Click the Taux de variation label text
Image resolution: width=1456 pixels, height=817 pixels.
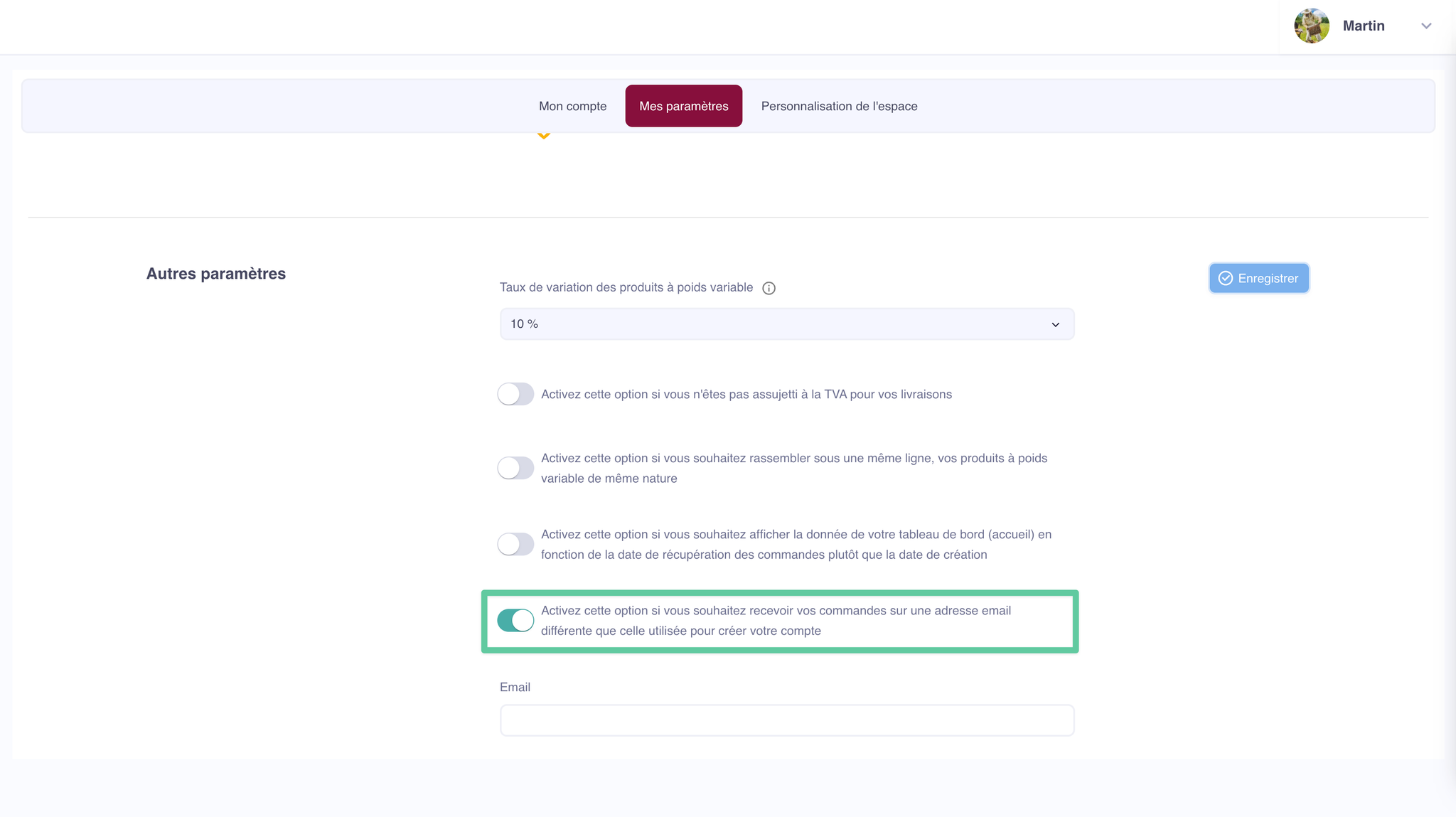[x=626, y=287]
